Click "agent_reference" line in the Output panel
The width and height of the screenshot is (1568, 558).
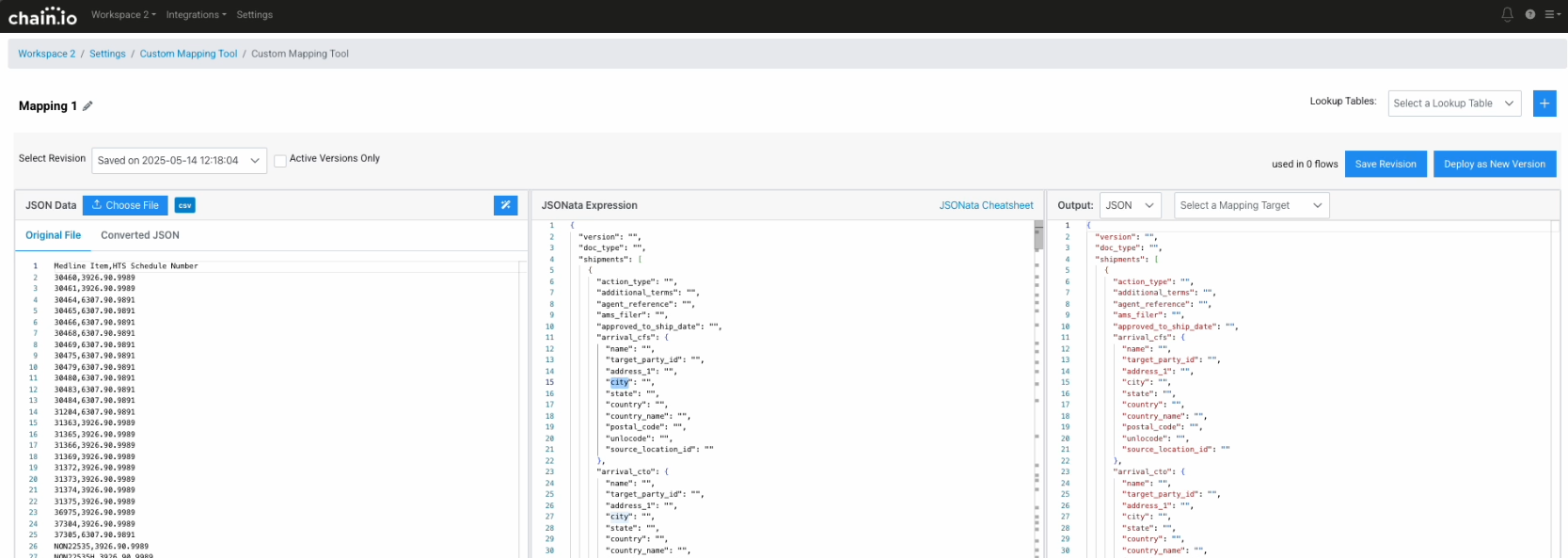pyautogui.click(x=1163, y=304)
